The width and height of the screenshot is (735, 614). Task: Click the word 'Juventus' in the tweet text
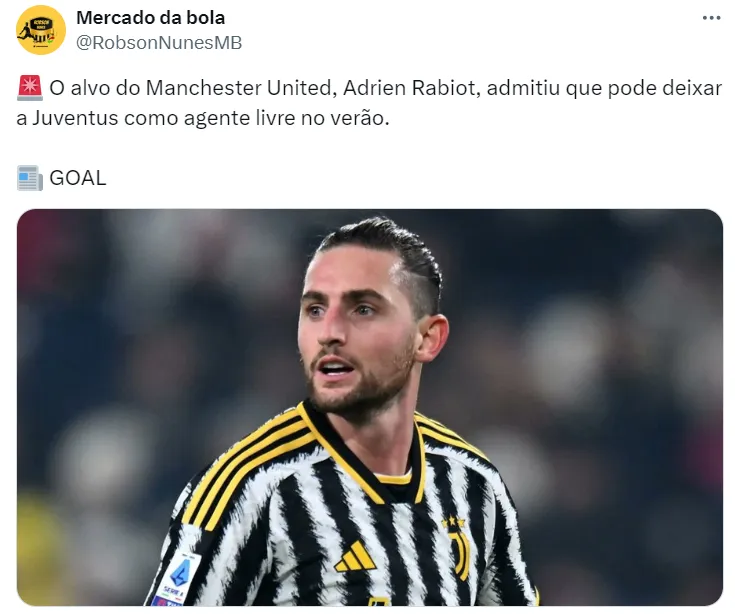tap(75, 118)
